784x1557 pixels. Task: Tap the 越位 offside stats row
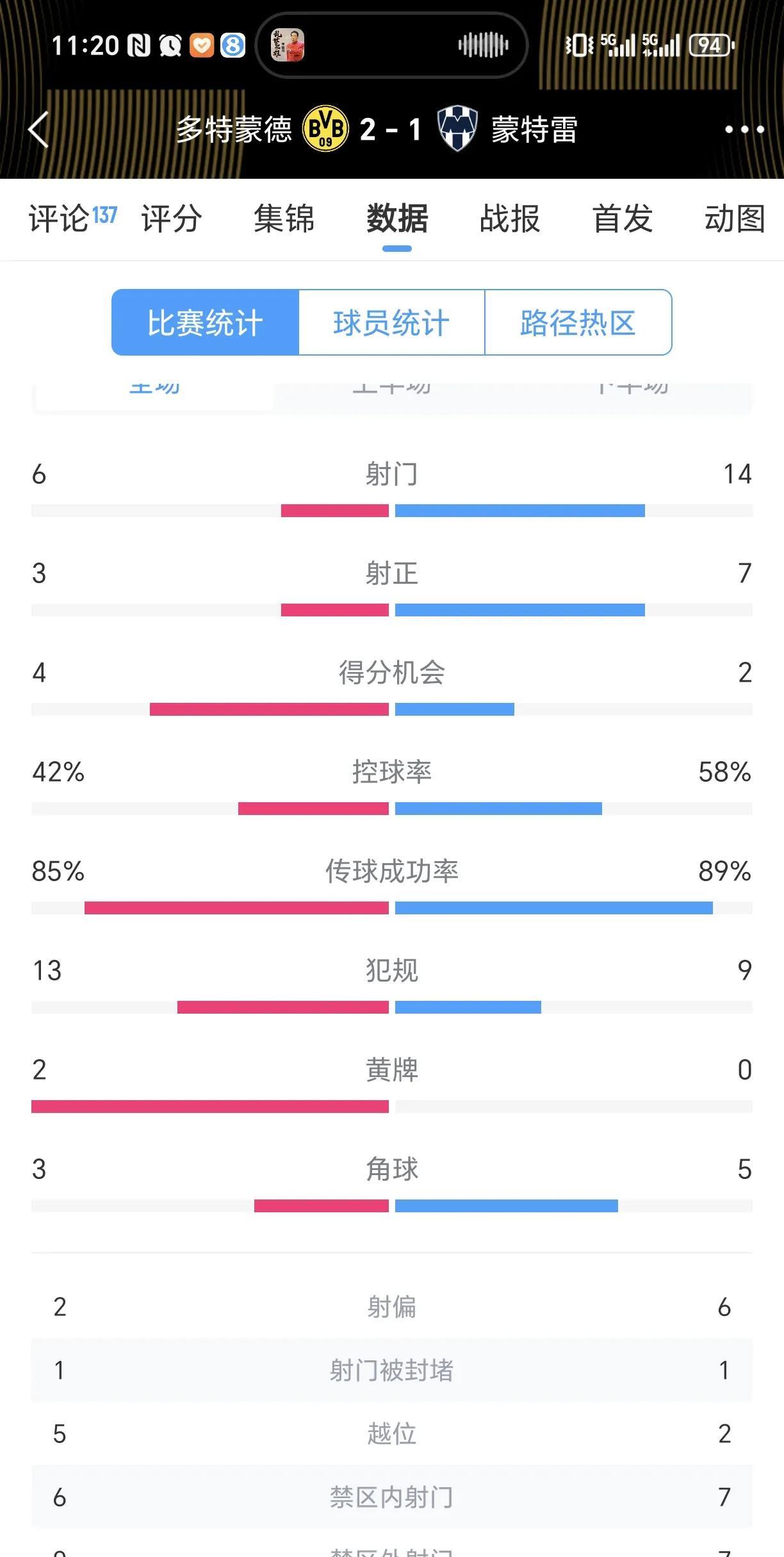[x=392, y=1433]
